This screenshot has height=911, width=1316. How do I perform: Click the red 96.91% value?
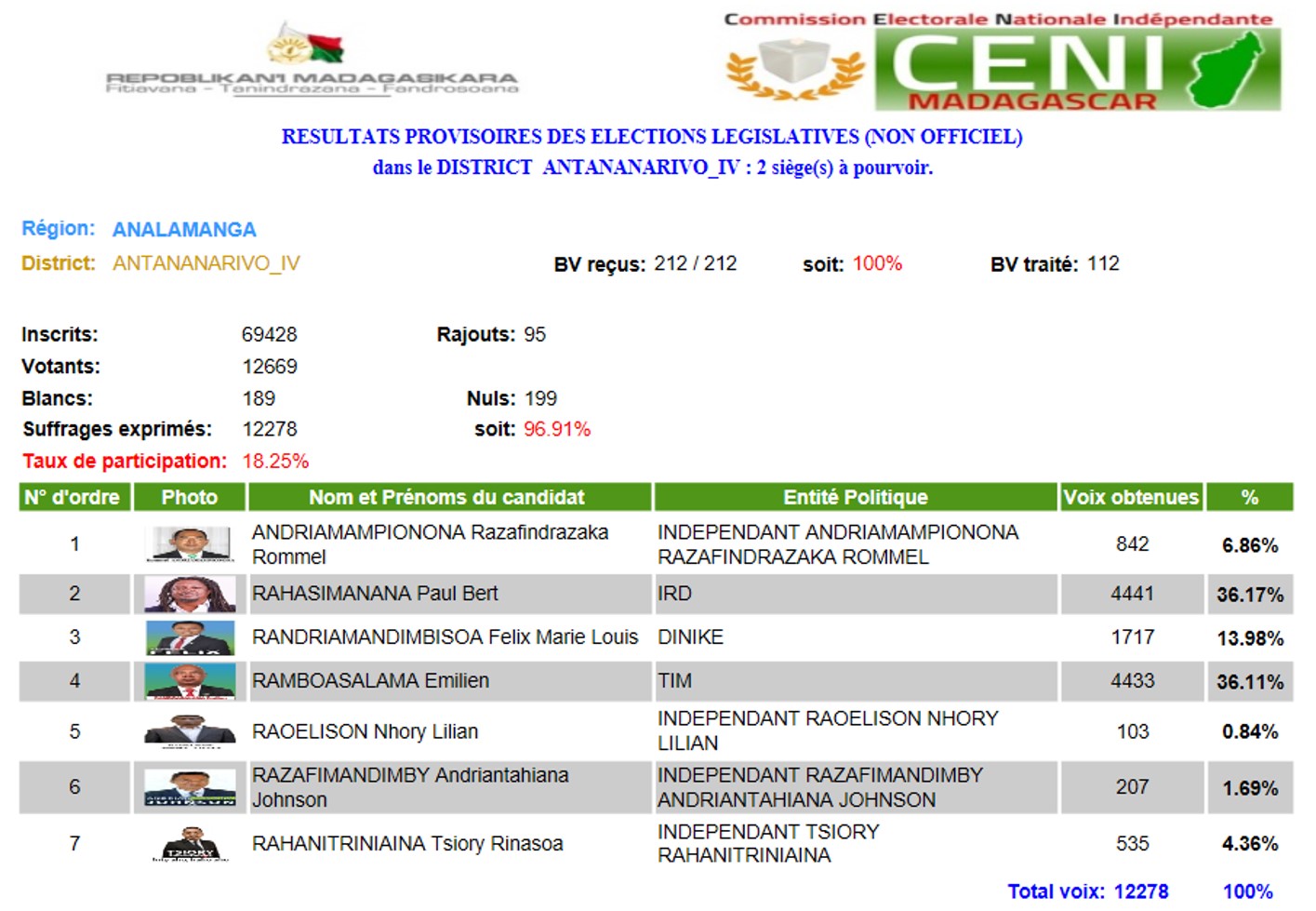tap(557, 429)
